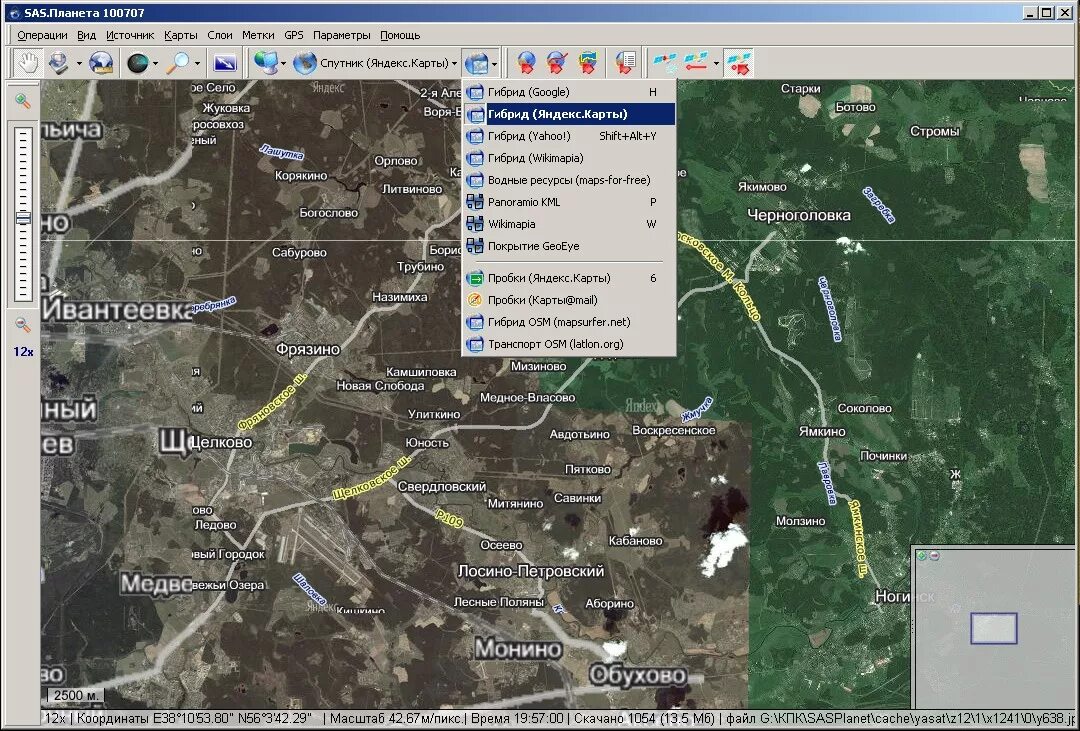This screenshot has height=731, width=1080.
Task: Click minimap minus zoom icon
Action: (933, 555)
